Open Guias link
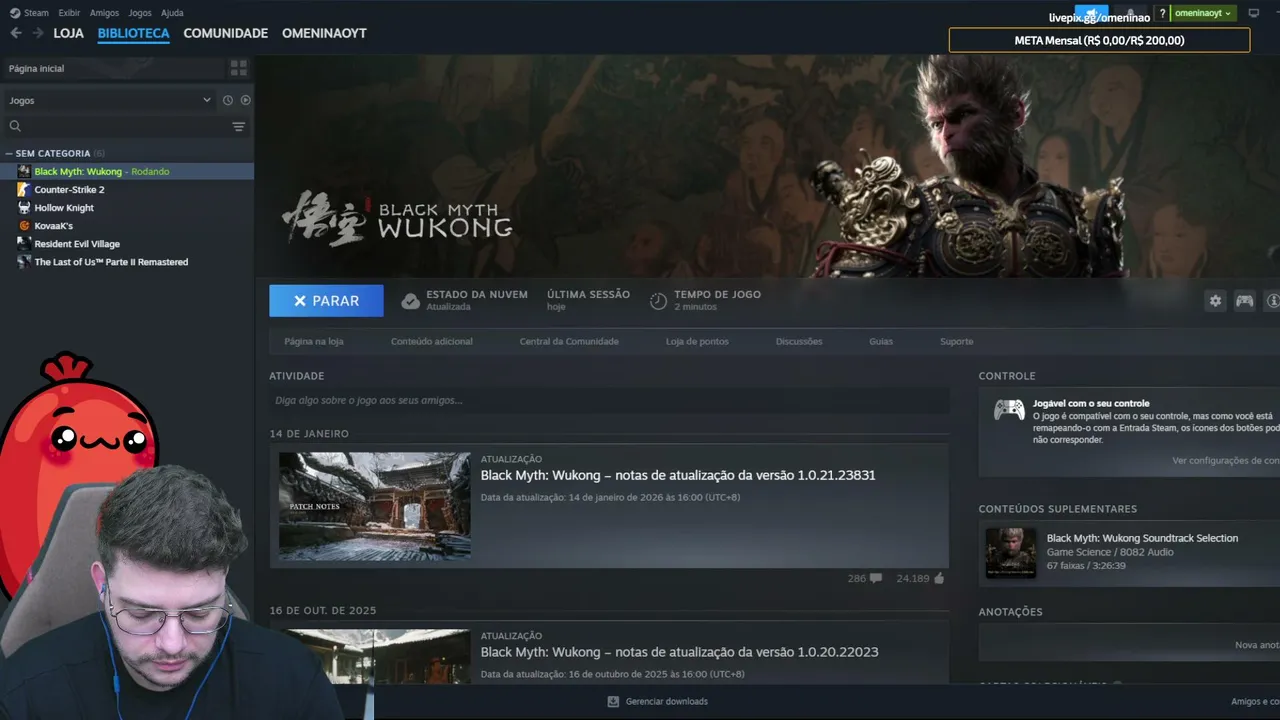Viewport: 1280px width, 720px height. coord(881,341)
